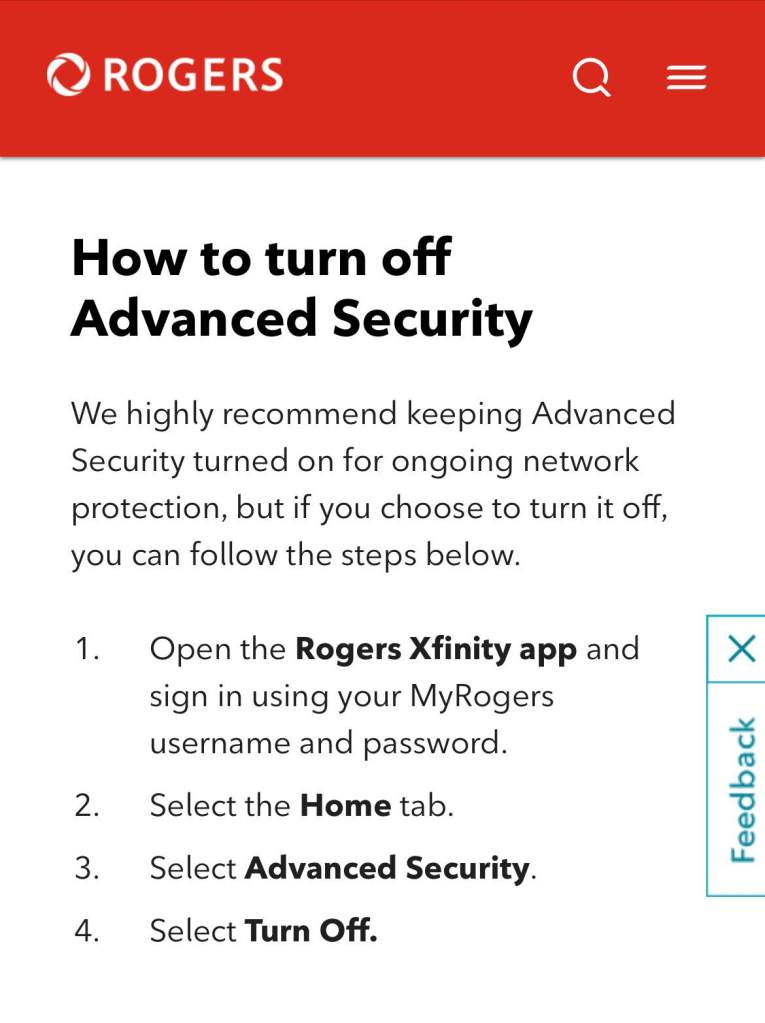The width and height of the screenshot is (765, 1023).
Task: Open the Feedback side tab
Action: (741, 790)
